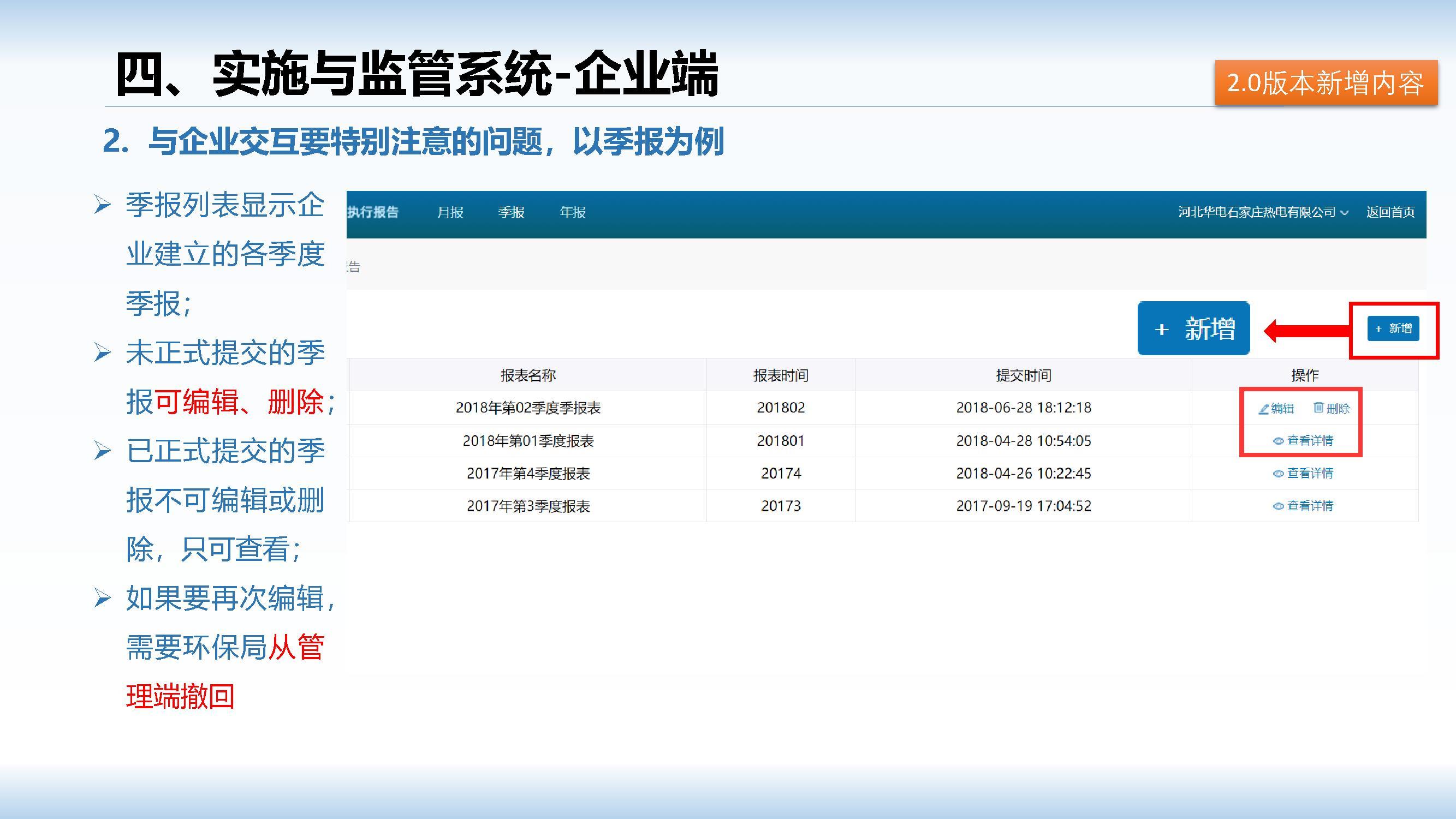
Task: Select the 2018年第02季度季报表 row name
Action: tap(528, 408)
